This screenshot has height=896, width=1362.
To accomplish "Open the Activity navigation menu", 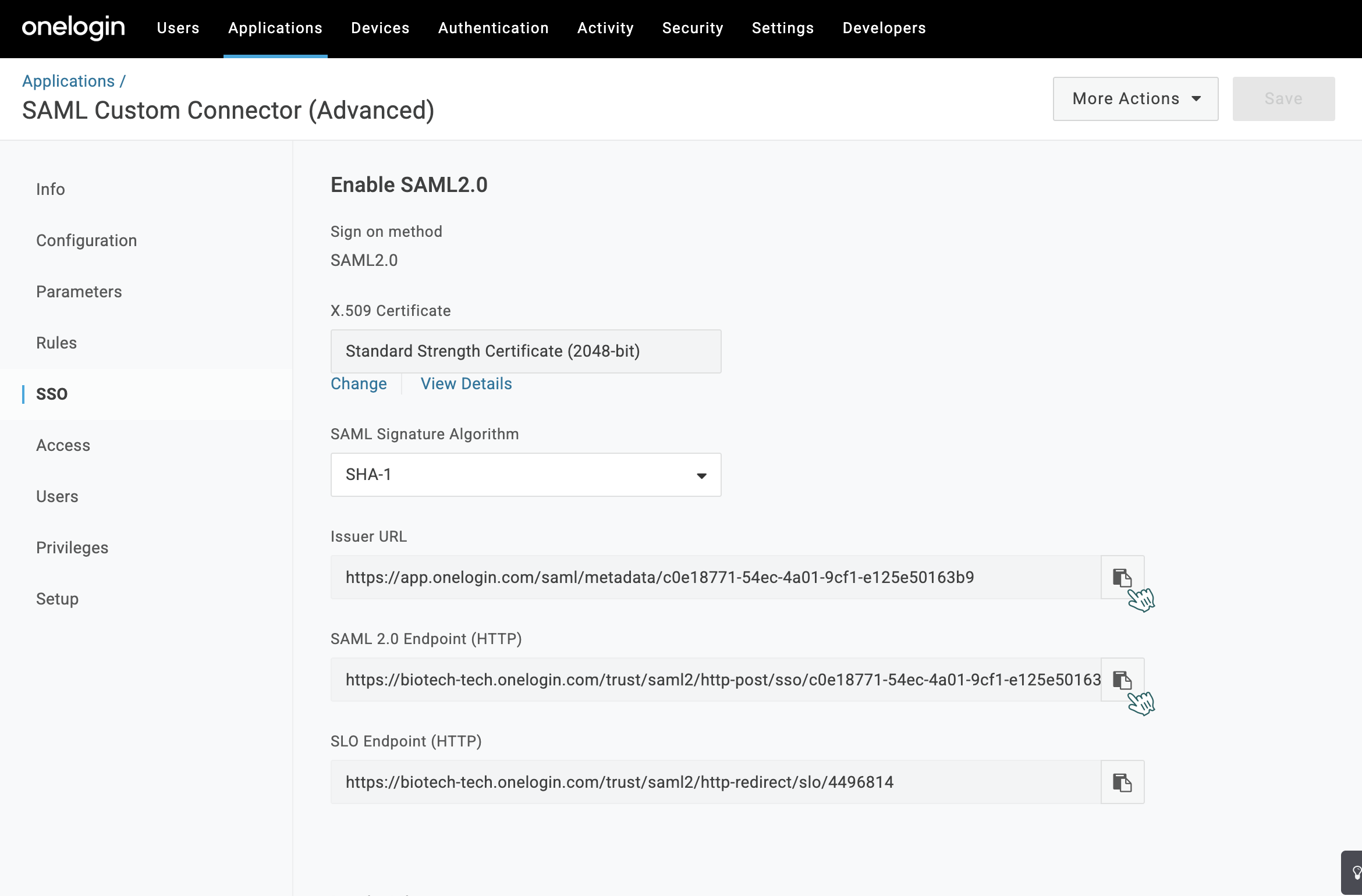I will pyautogui.click(x=605, y=28).
